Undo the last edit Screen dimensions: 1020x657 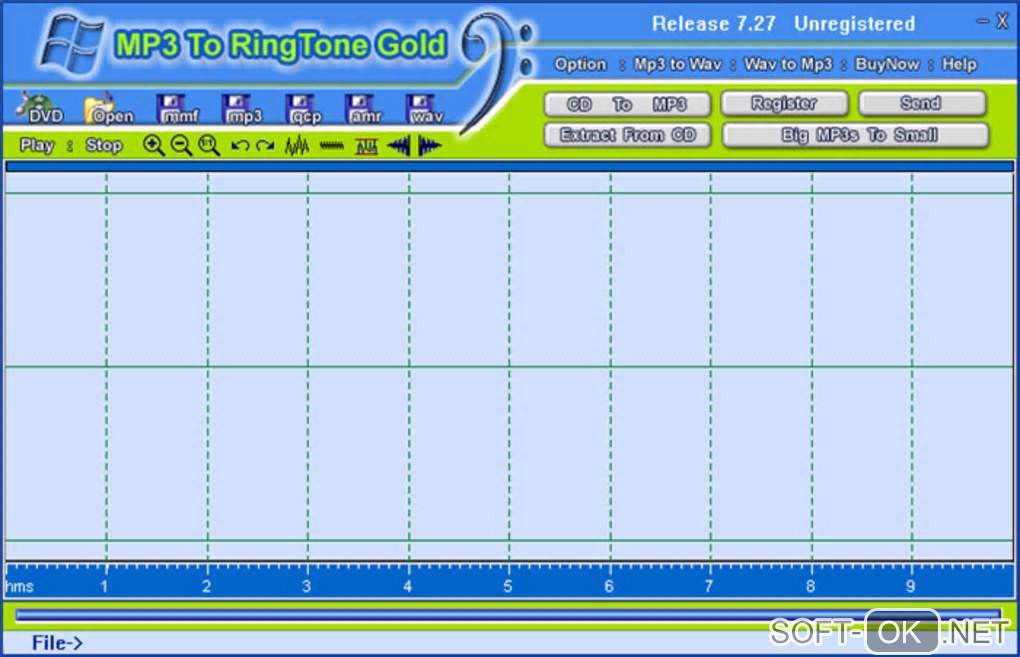click(240, 146)
